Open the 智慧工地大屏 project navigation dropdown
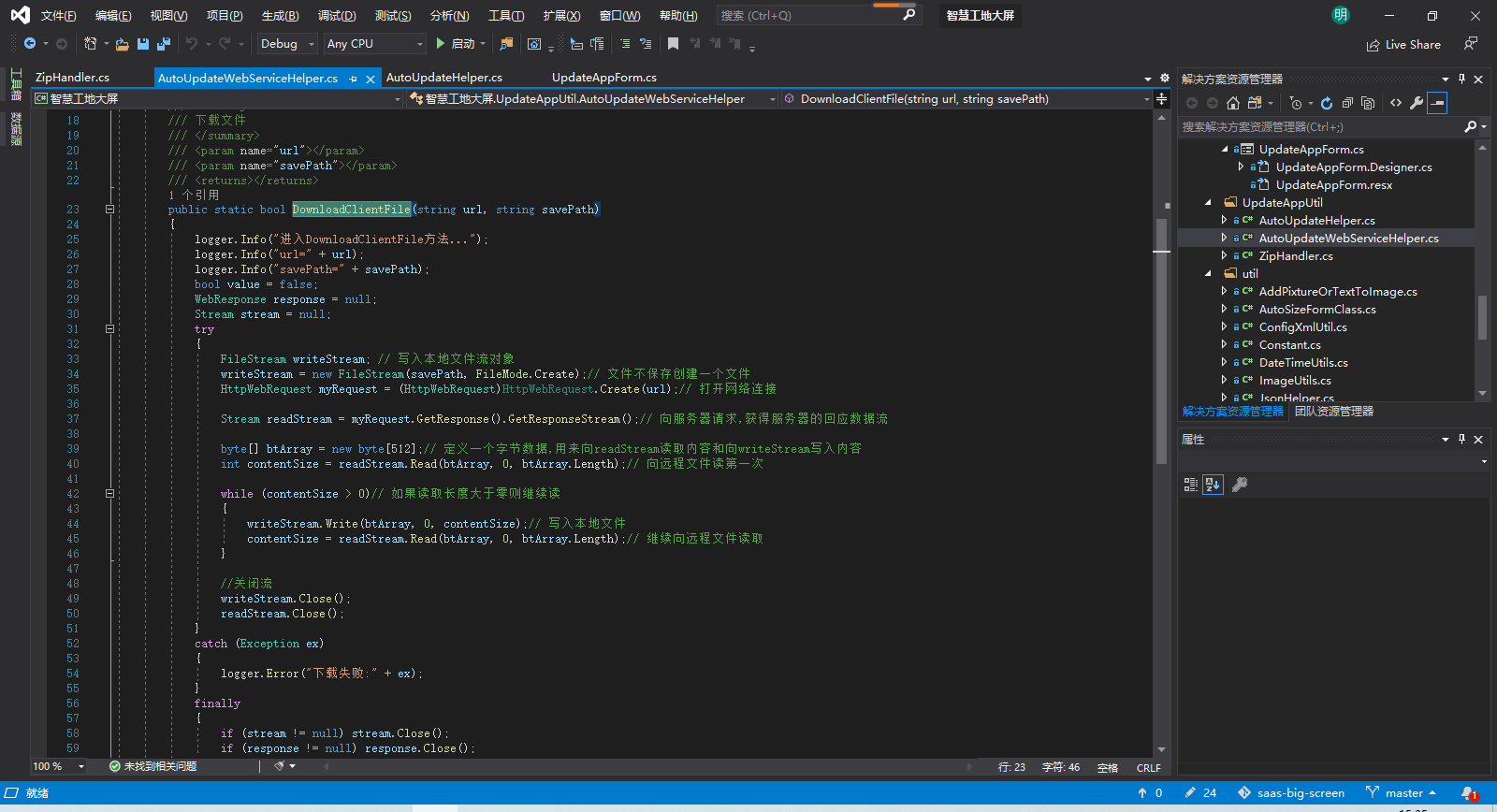This screenshot has width=1497, height=812. tap(218, 98)
